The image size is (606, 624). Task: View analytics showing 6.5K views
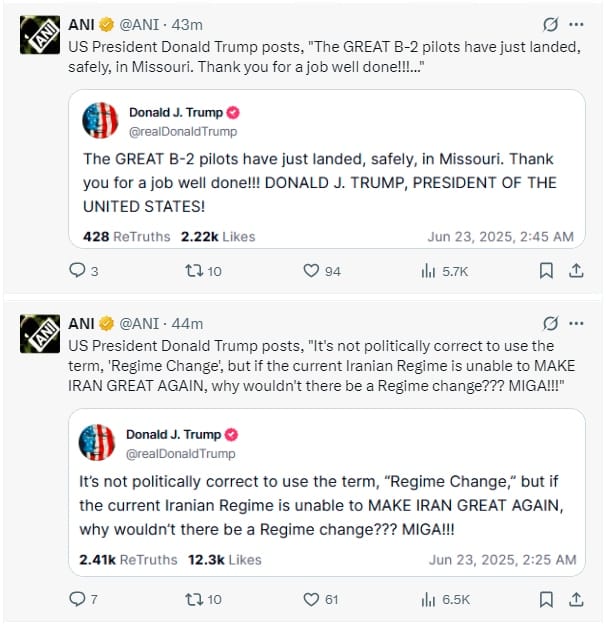click(445, 600)
